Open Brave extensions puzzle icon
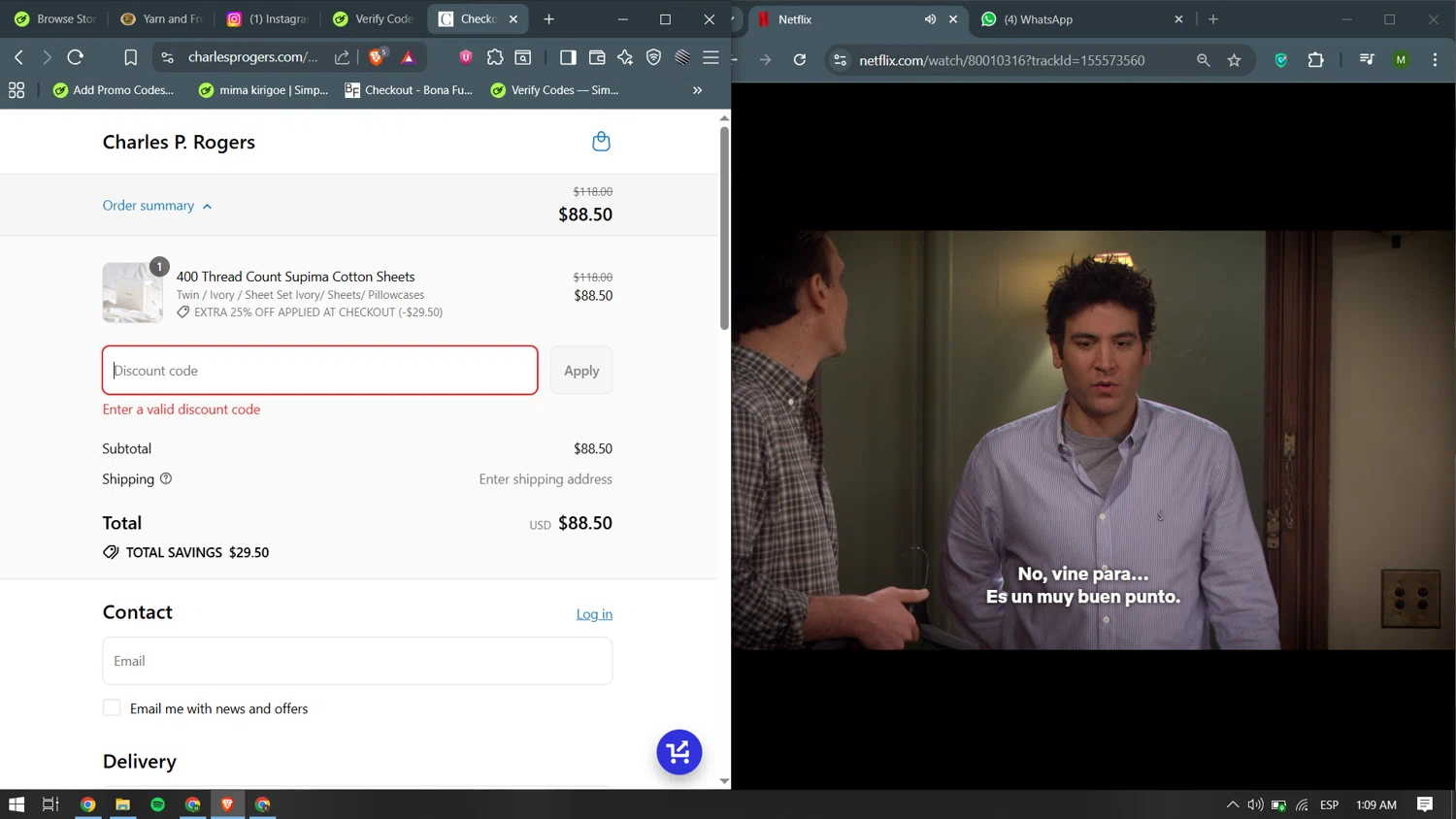 (x=495, y=57)
